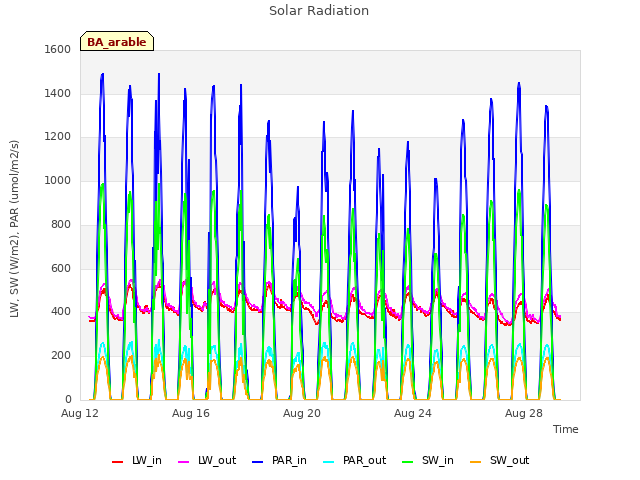
Task: Toggle the PAR_out legend entry
Action: tap(355, 460)
